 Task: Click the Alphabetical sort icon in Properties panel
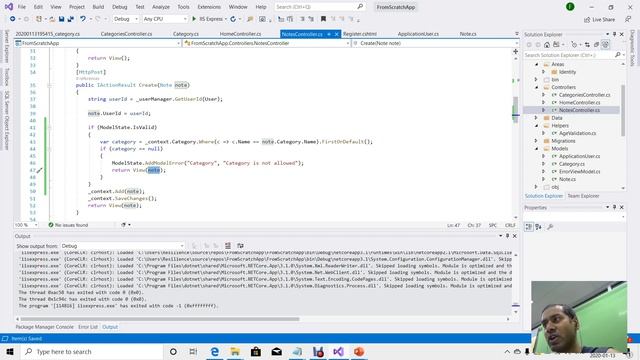[538, 227]
